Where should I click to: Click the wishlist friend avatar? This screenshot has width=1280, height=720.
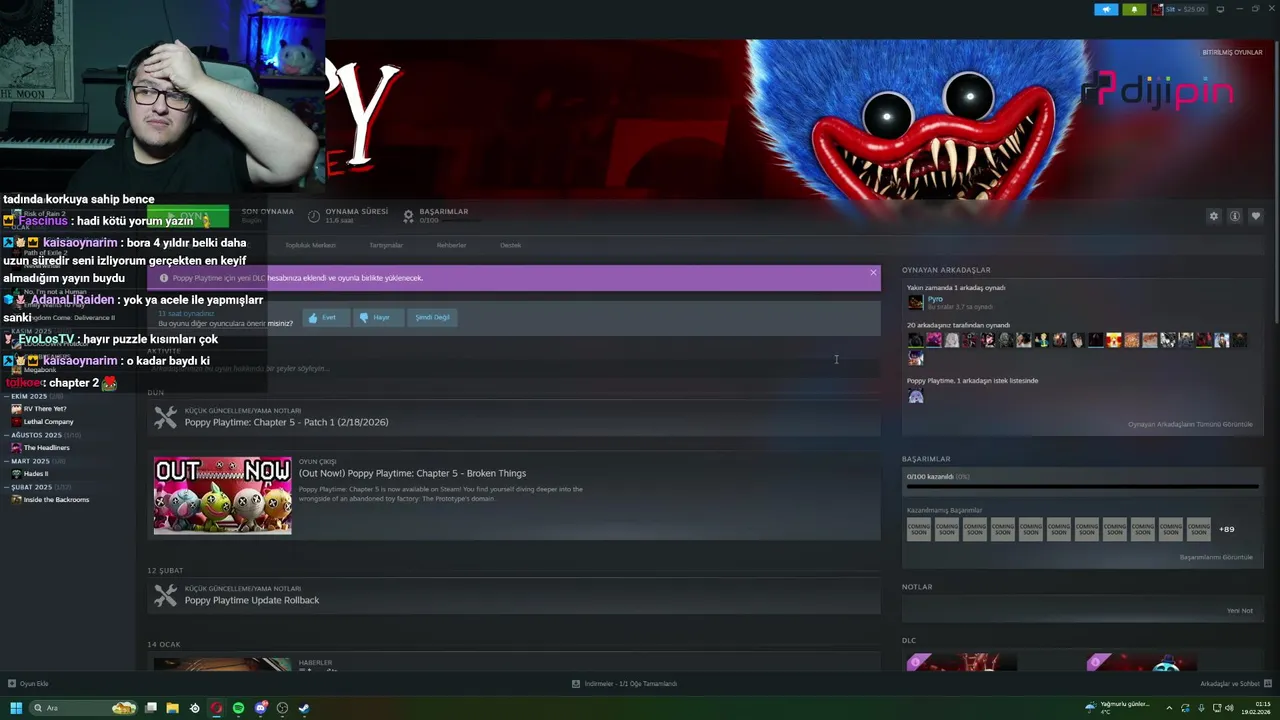point(915,397)
